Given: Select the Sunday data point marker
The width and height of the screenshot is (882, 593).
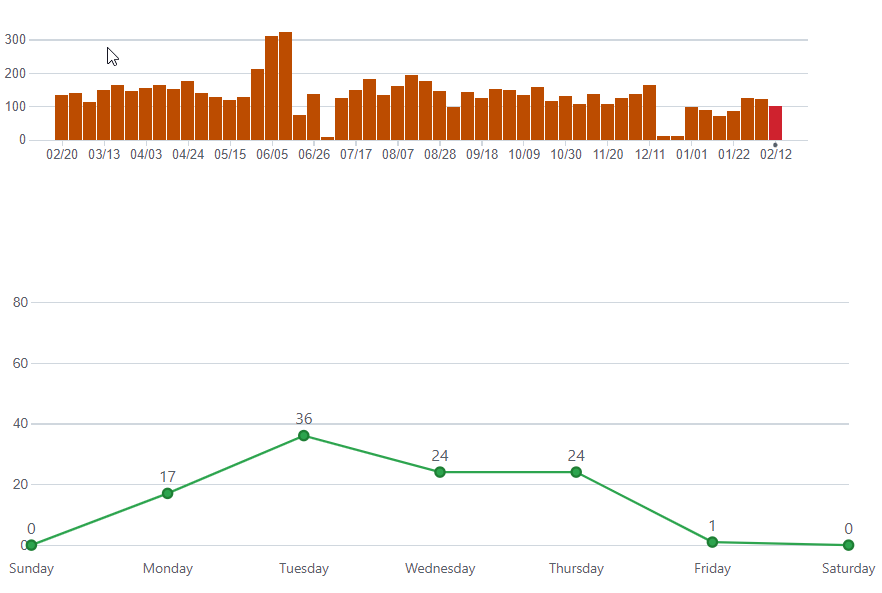Looking at the screenshot, I should point(32,545).
